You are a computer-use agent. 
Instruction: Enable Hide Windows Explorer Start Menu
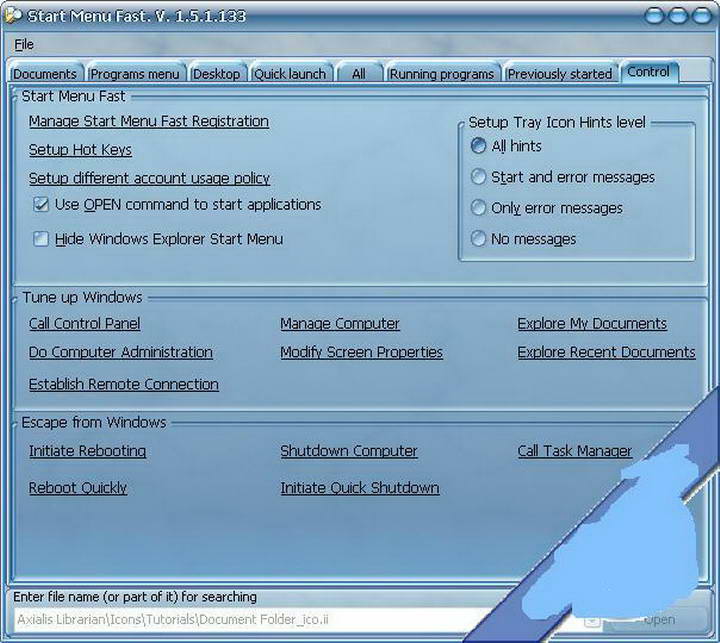click(158, 239)
